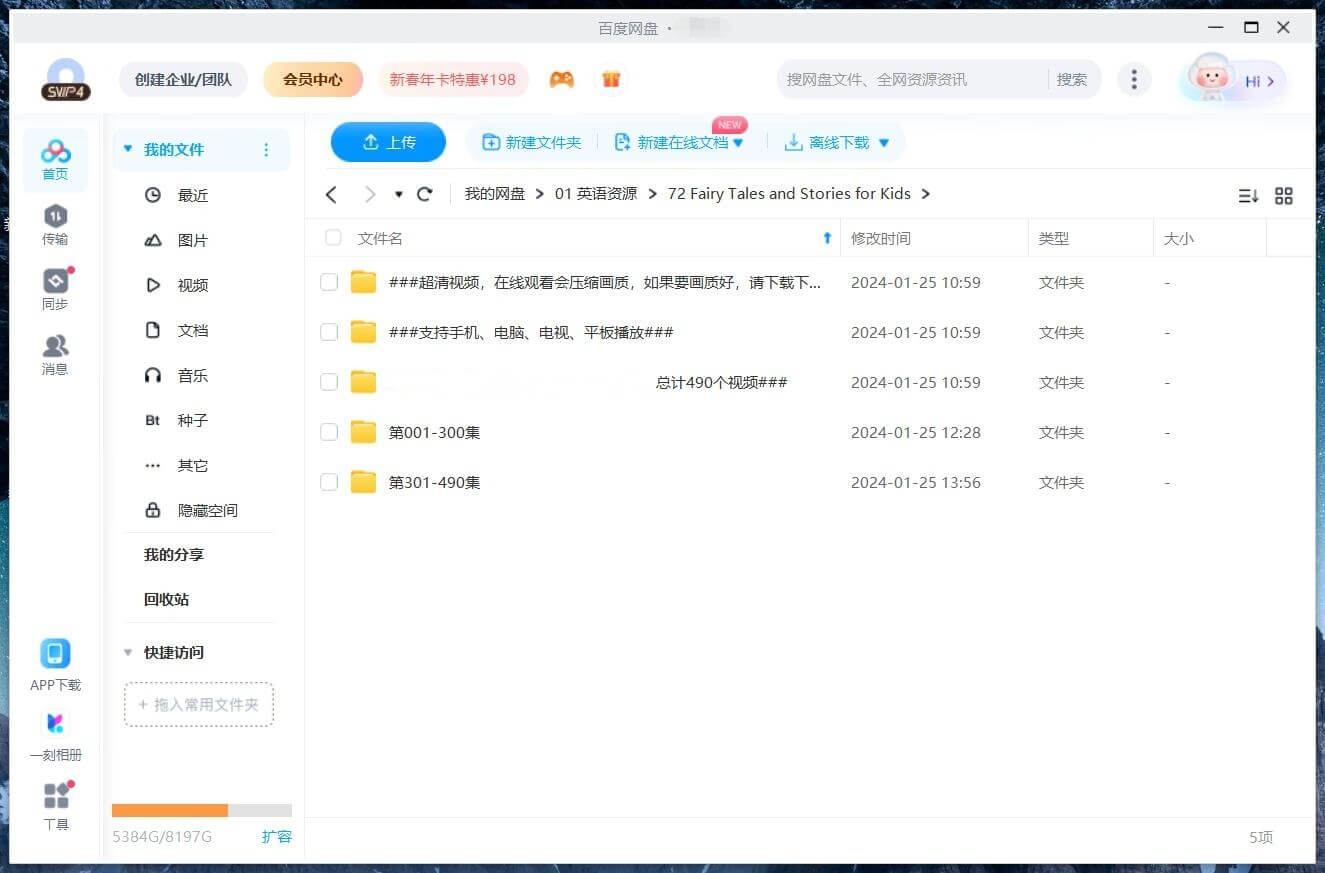Open the 工具 tools icon

56,796
